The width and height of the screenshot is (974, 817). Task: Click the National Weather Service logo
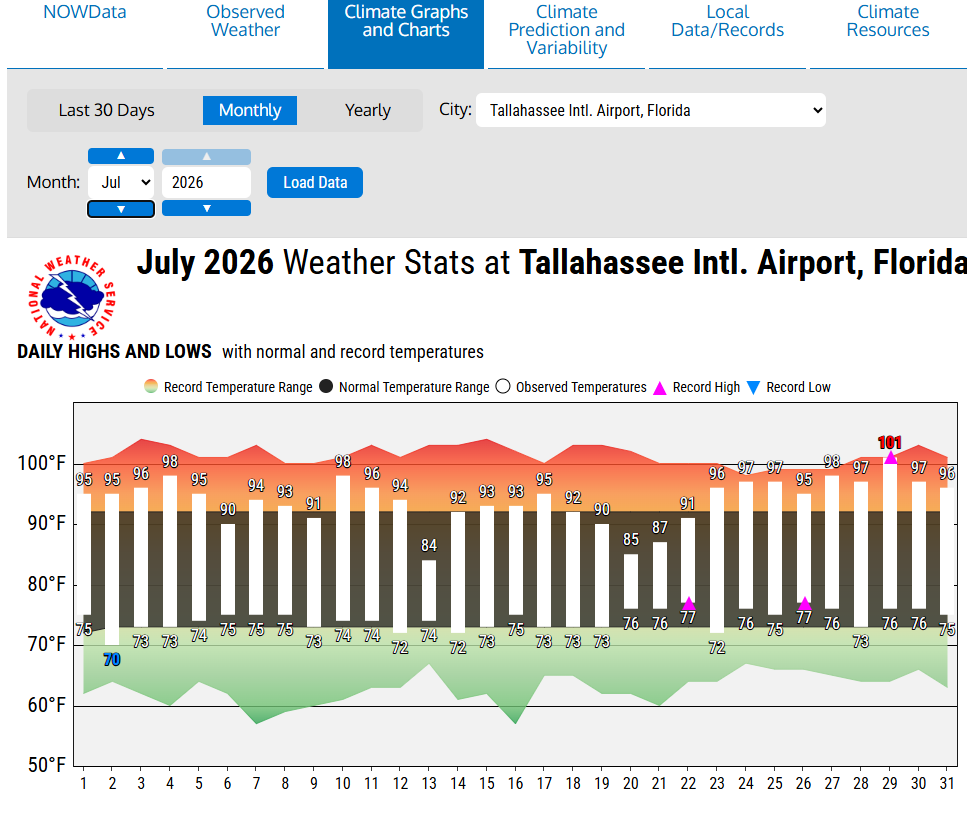coord(72,297)
